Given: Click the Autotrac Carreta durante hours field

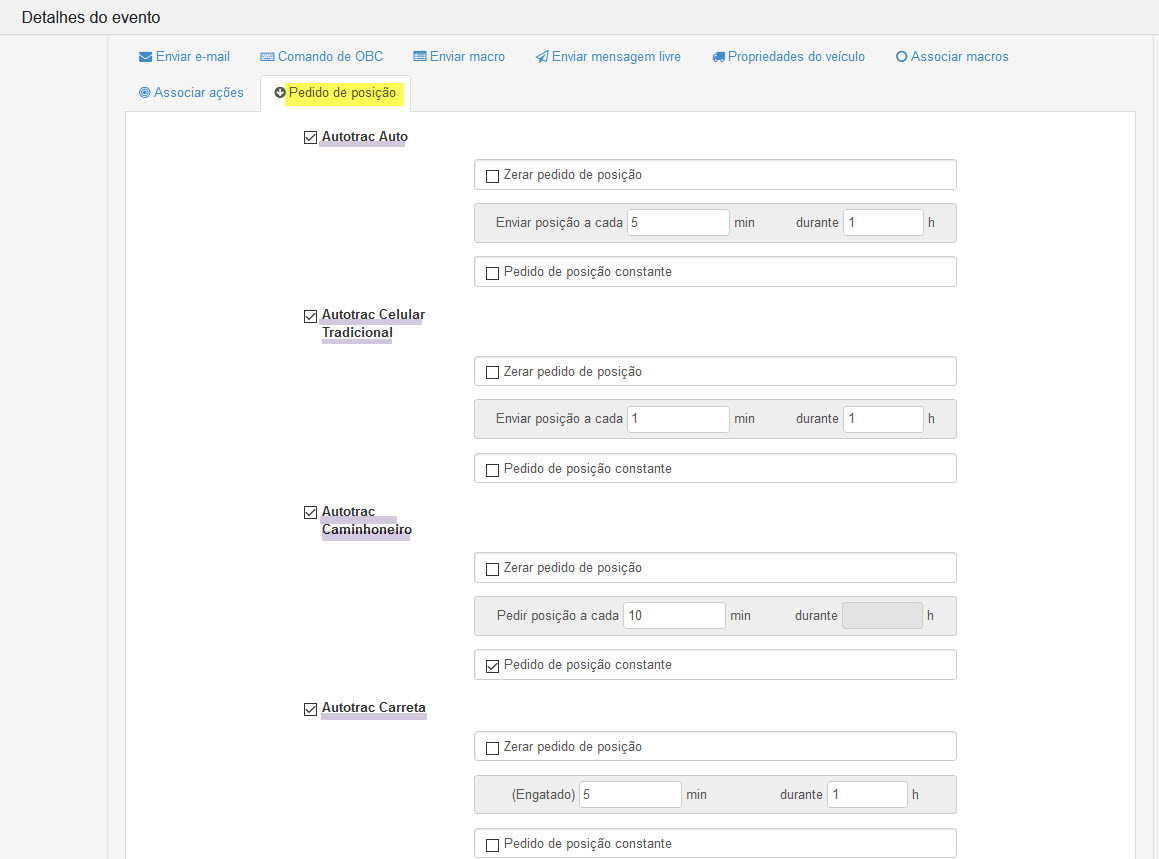Looking at the screenshot, I should pos(867,795).
